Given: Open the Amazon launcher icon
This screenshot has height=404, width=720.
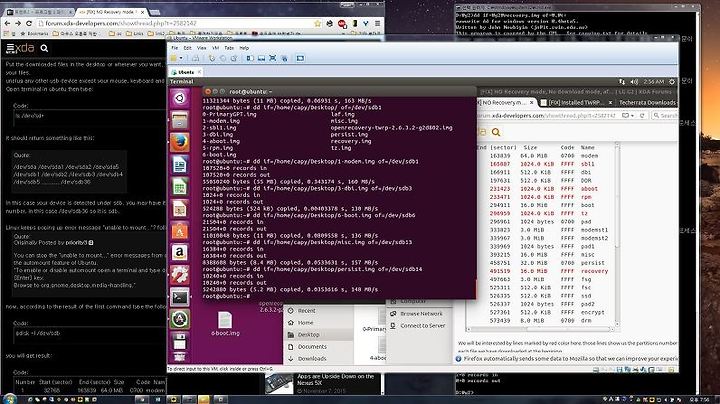Looking at the screenshot, I should tap(180, 253).
